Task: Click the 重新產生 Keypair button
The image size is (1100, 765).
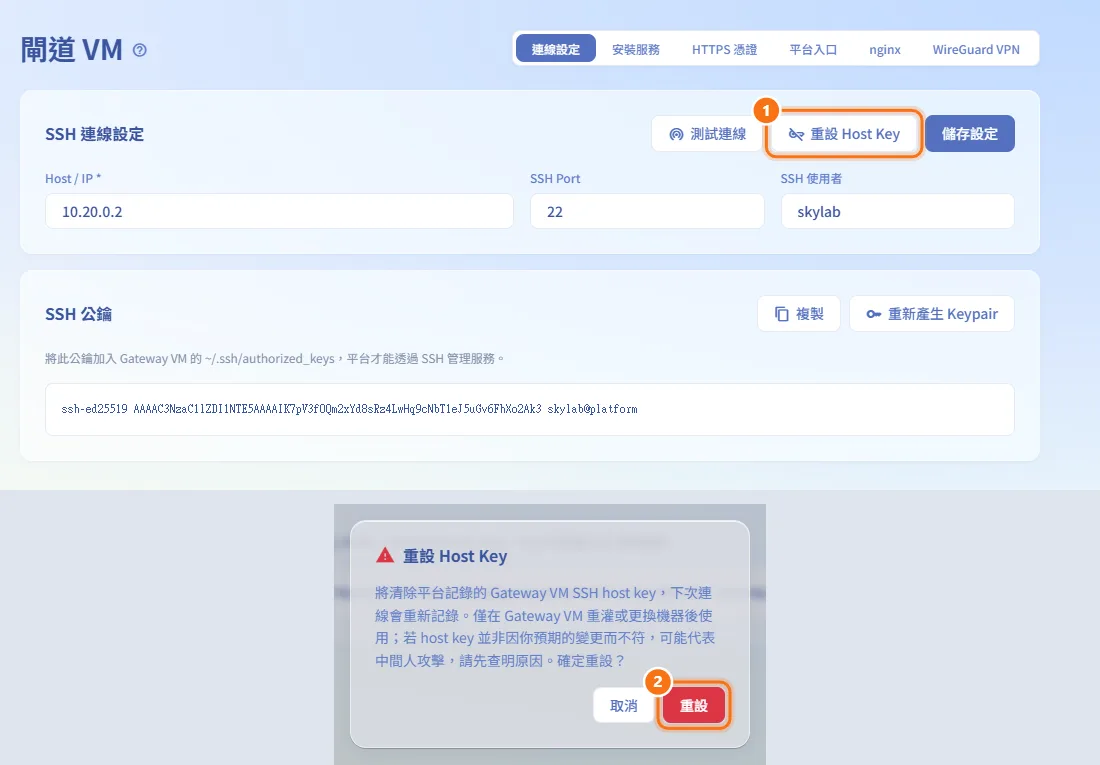Action: coord(932,314)
